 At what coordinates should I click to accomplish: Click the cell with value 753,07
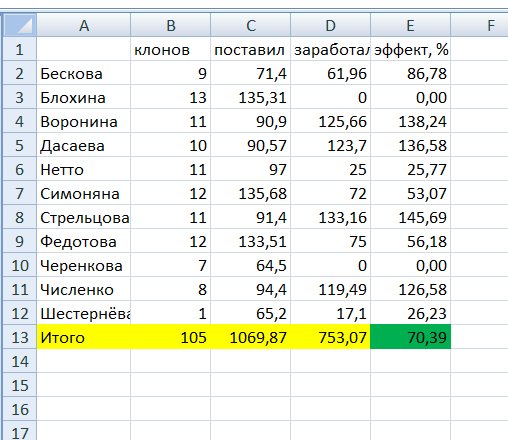[331, 337]
